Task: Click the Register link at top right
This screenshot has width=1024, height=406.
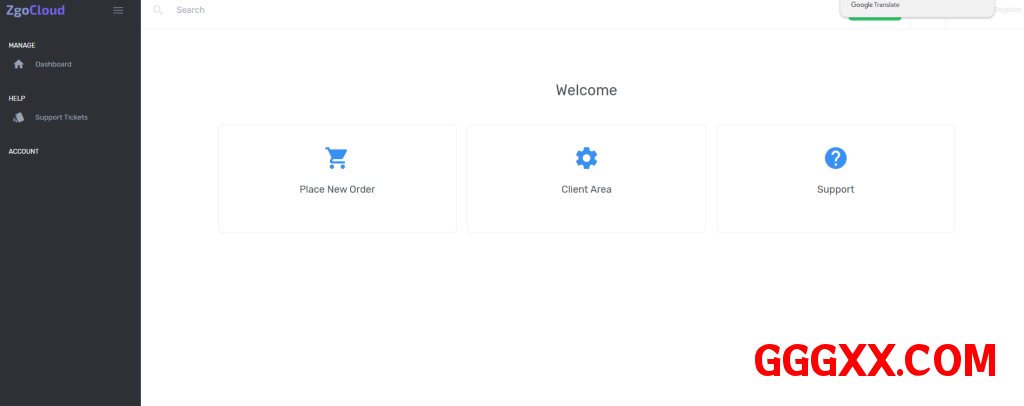Action: [1007, 9]
